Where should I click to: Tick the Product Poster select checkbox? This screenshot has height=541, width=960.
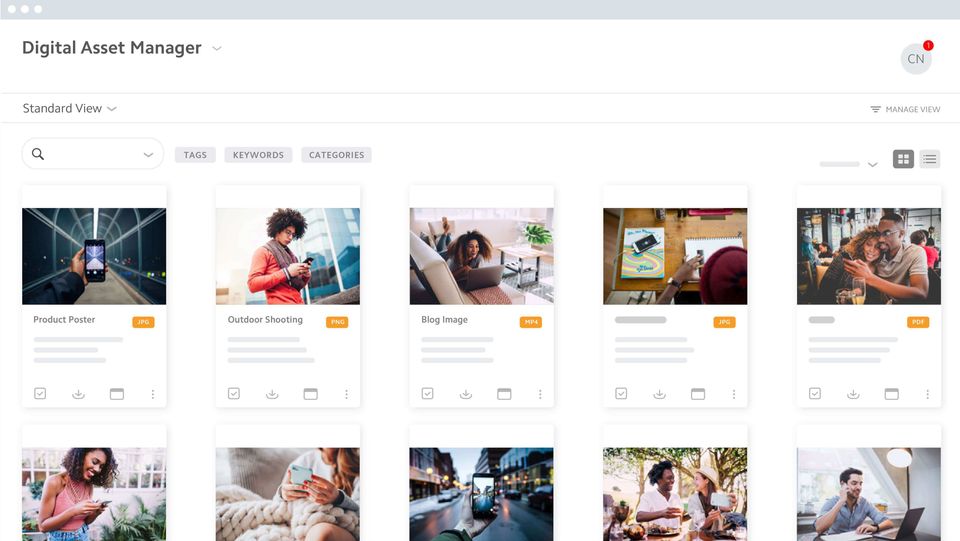point(40,394)
